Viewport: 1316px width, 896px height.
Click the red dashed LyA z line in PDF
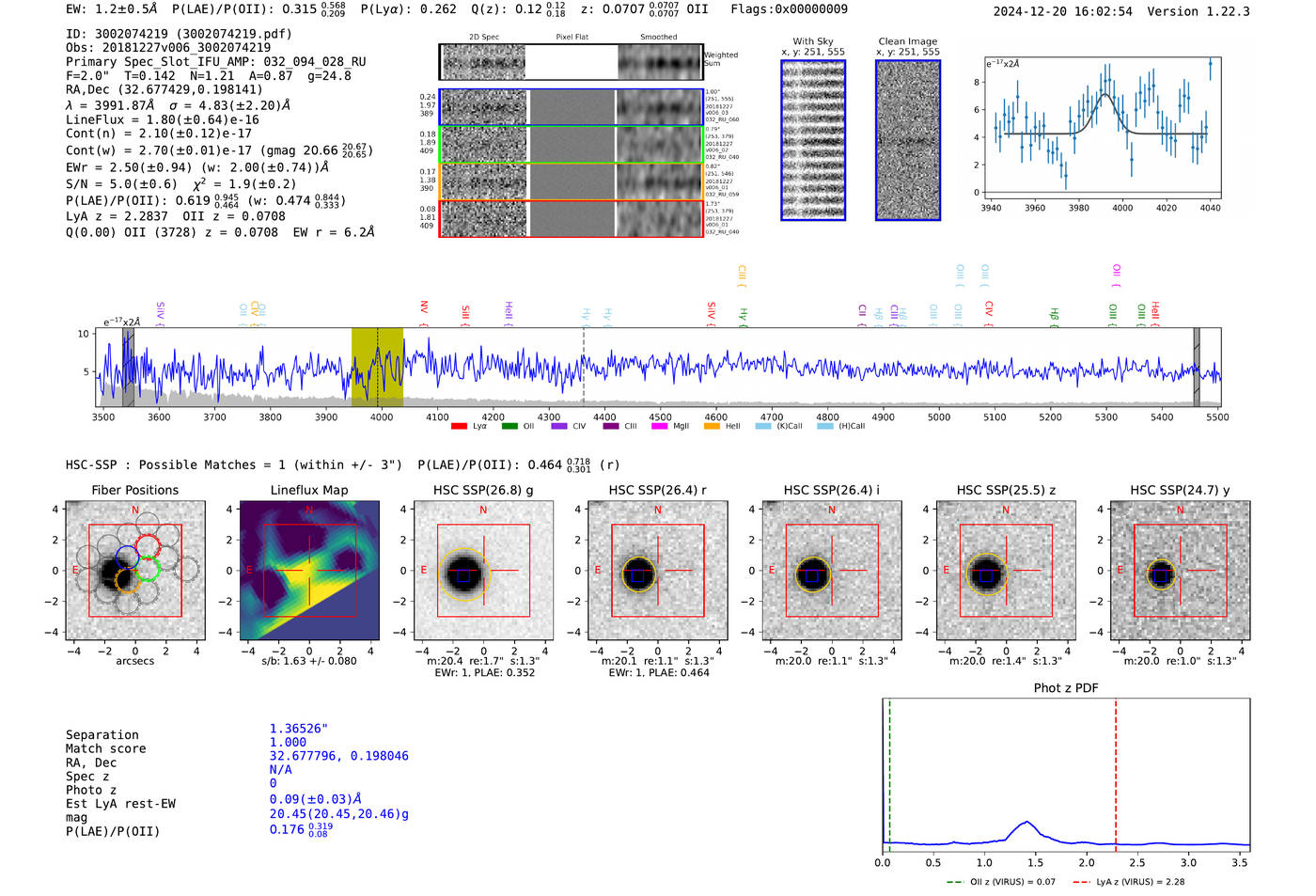[x=1116, y=775]
